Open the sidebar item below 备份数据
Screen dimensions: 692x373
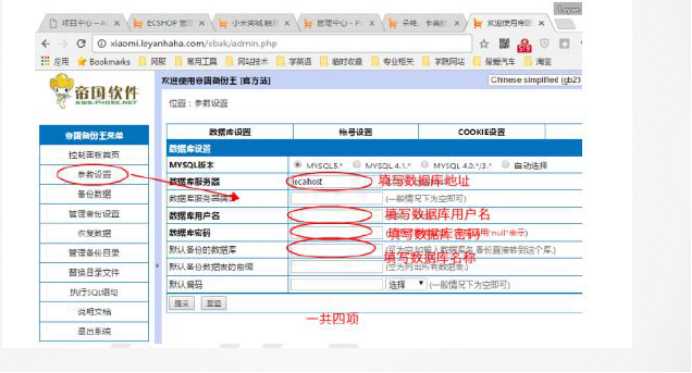click(94, 214)
